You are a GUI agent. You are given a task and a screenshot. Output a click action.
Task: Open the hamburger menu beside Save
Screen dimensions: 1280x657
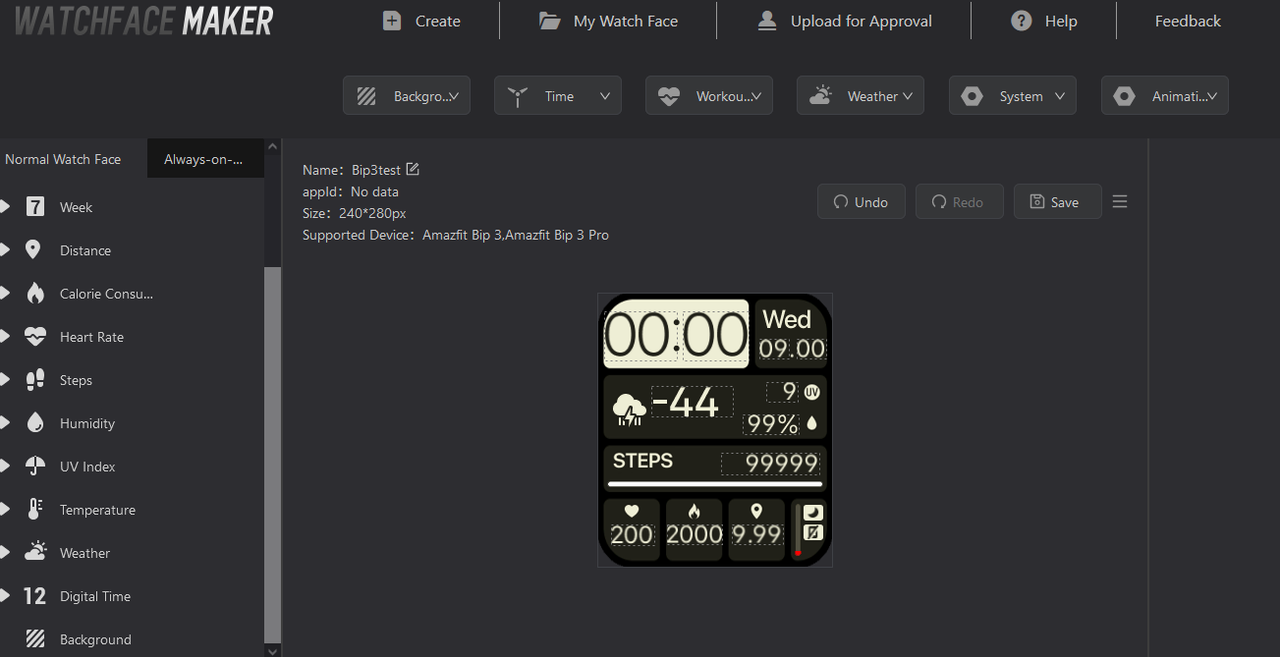coord(1120,202)
